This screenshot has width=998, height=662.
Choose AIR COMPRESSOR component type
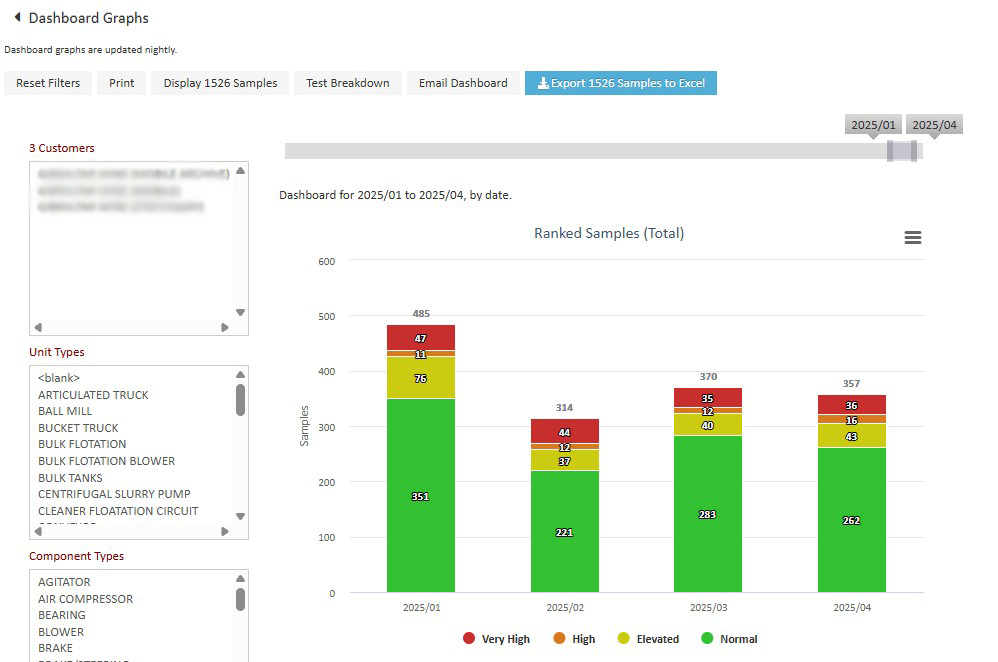pyautogui.click(x=85, y=599)
